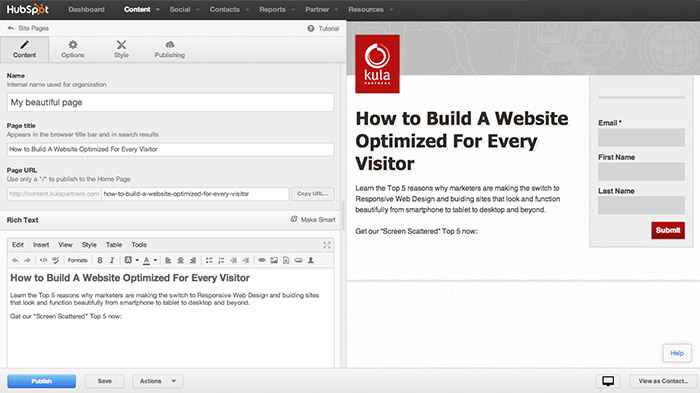Switch to the Options tab
The height and width of the screenshot is (393, 700).
(73, 49)
